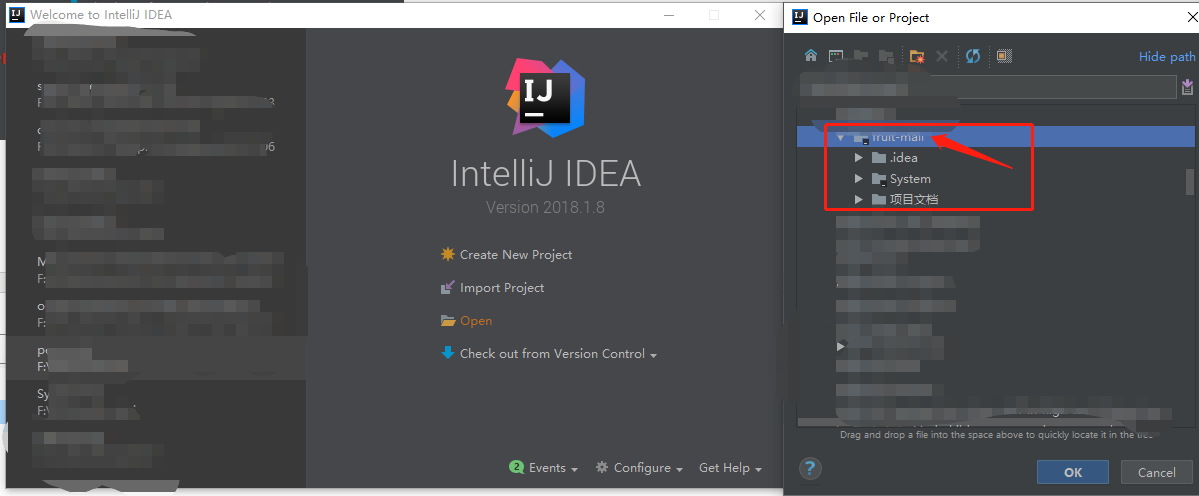Expand the System folder
This screenshot has height=496, width=1199.
tap(859, 179)
